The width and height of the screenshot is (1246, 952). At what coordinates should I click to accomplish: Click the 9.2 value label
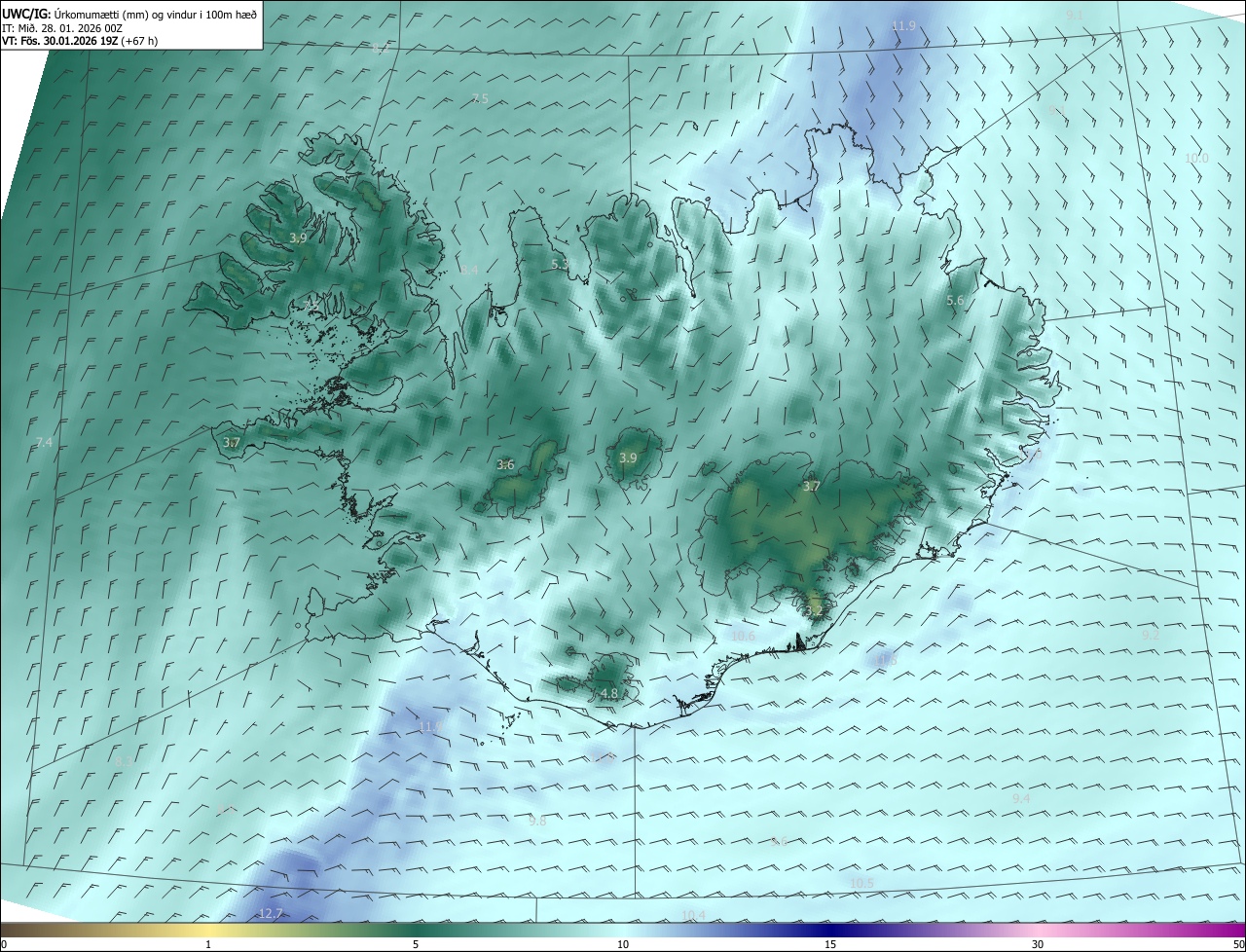(x=1151, y=634)
